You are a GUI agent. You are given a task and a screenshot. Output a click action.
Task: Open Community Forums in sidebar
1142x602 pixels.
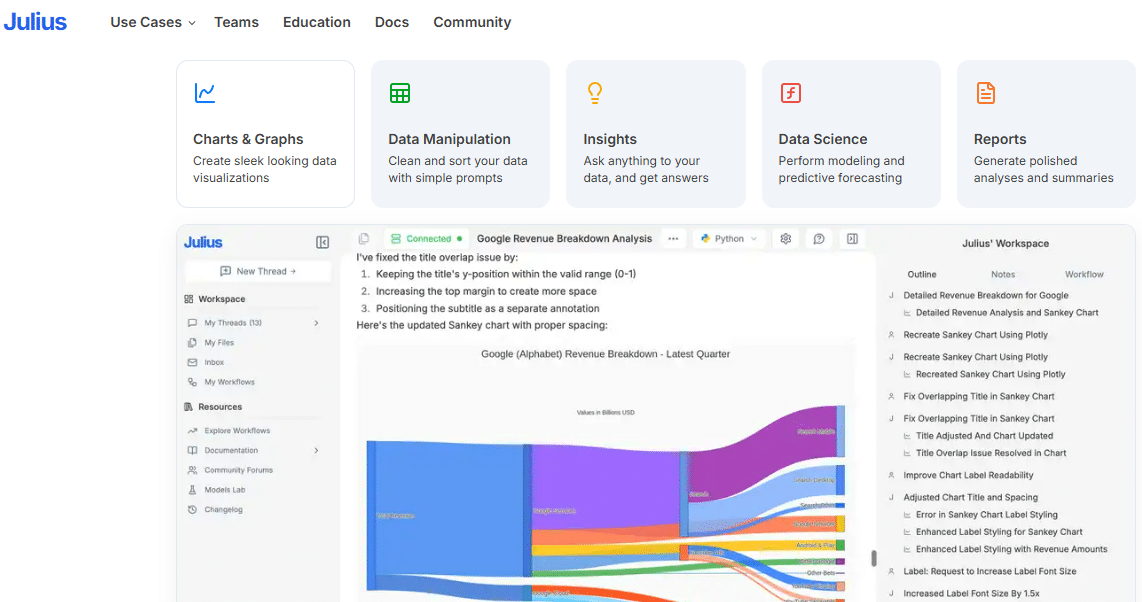coord(238,470)
